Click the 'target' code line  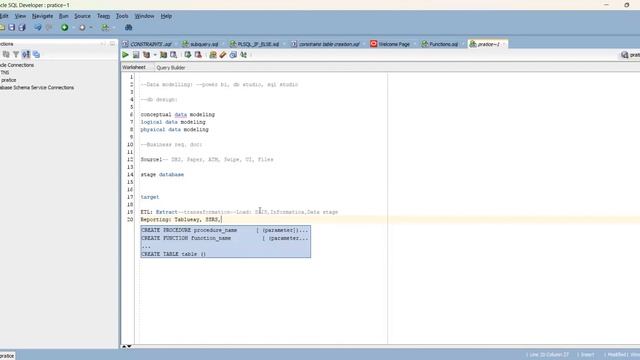coord(150,197)
